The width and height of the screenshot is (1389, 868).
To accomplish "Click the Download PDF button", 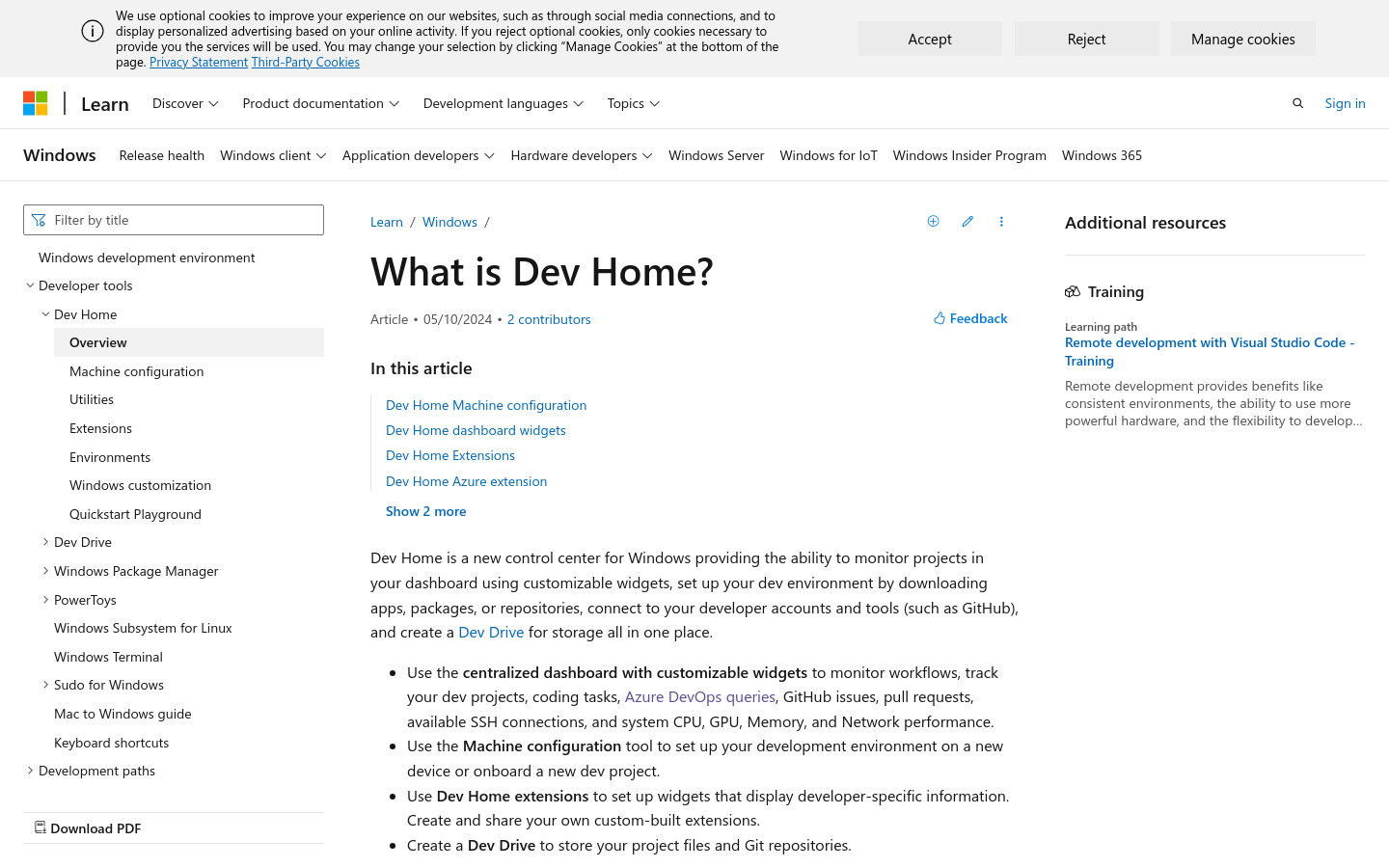I will coord(88,828).
